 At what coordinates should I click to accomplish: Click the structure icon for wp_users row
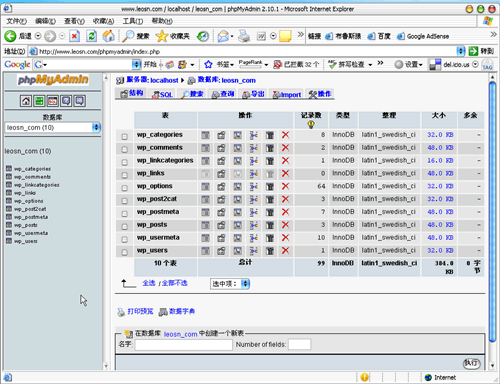click(x=221, y=251)
